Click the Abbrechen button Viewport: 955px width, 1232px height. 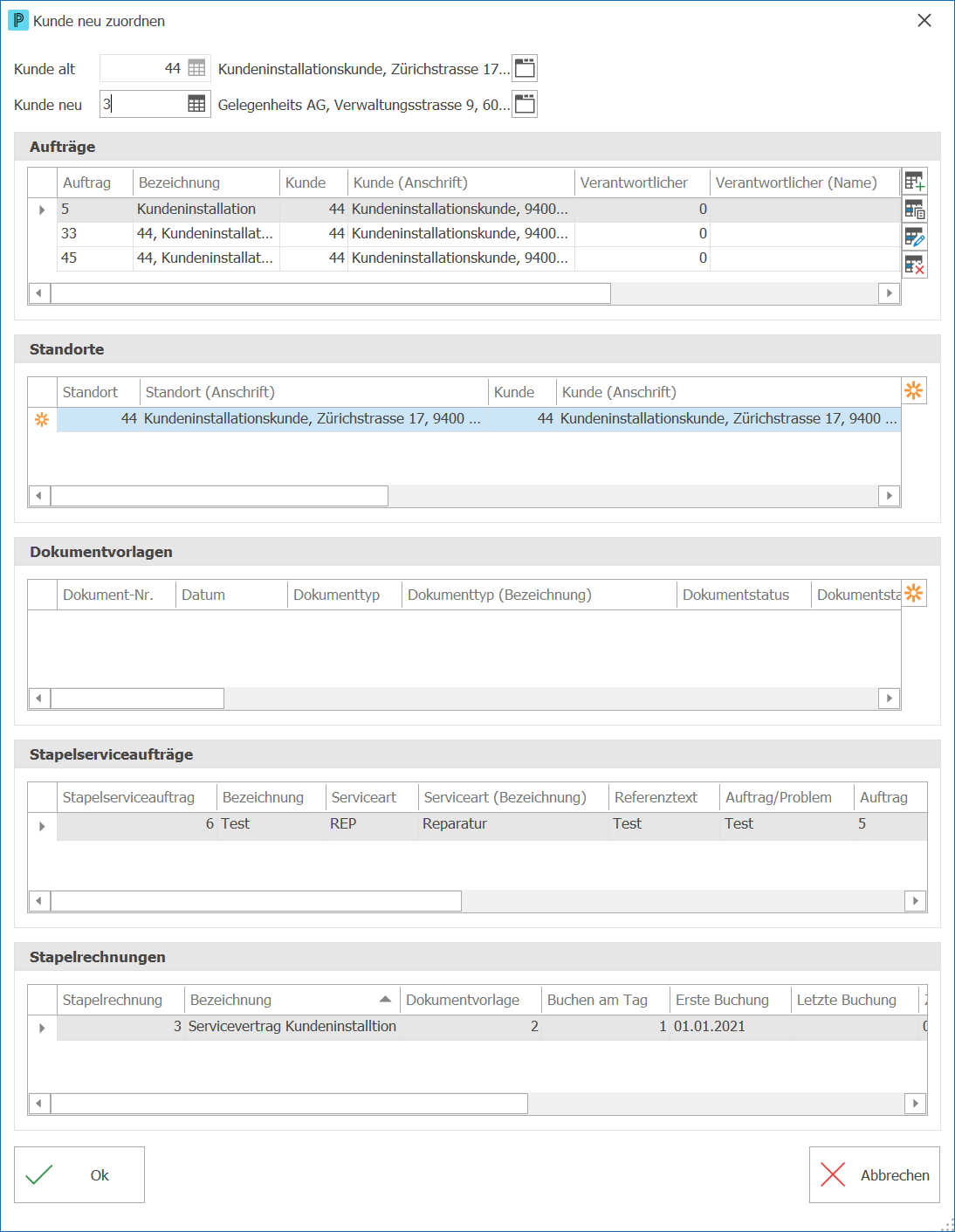875,1174
